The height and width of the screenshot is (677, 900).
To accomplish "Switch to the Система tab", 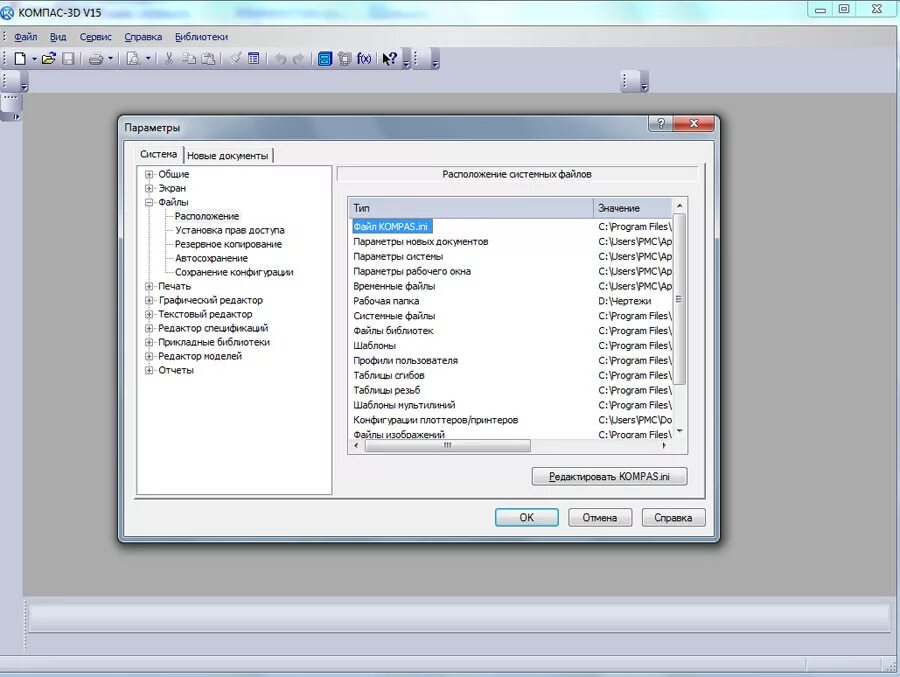I will click(x=158, y=154).
